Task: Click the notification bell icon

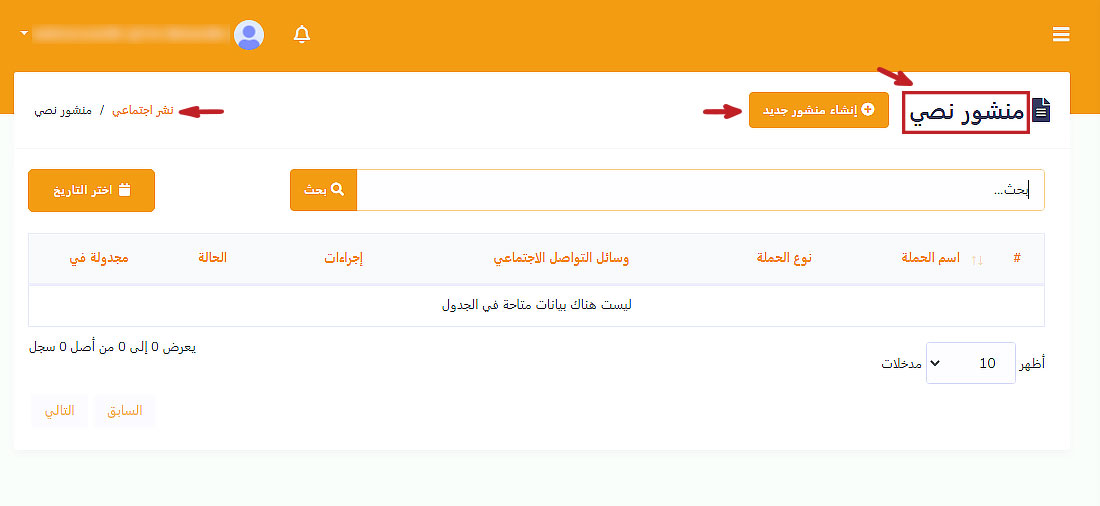Action: point(302,35)
